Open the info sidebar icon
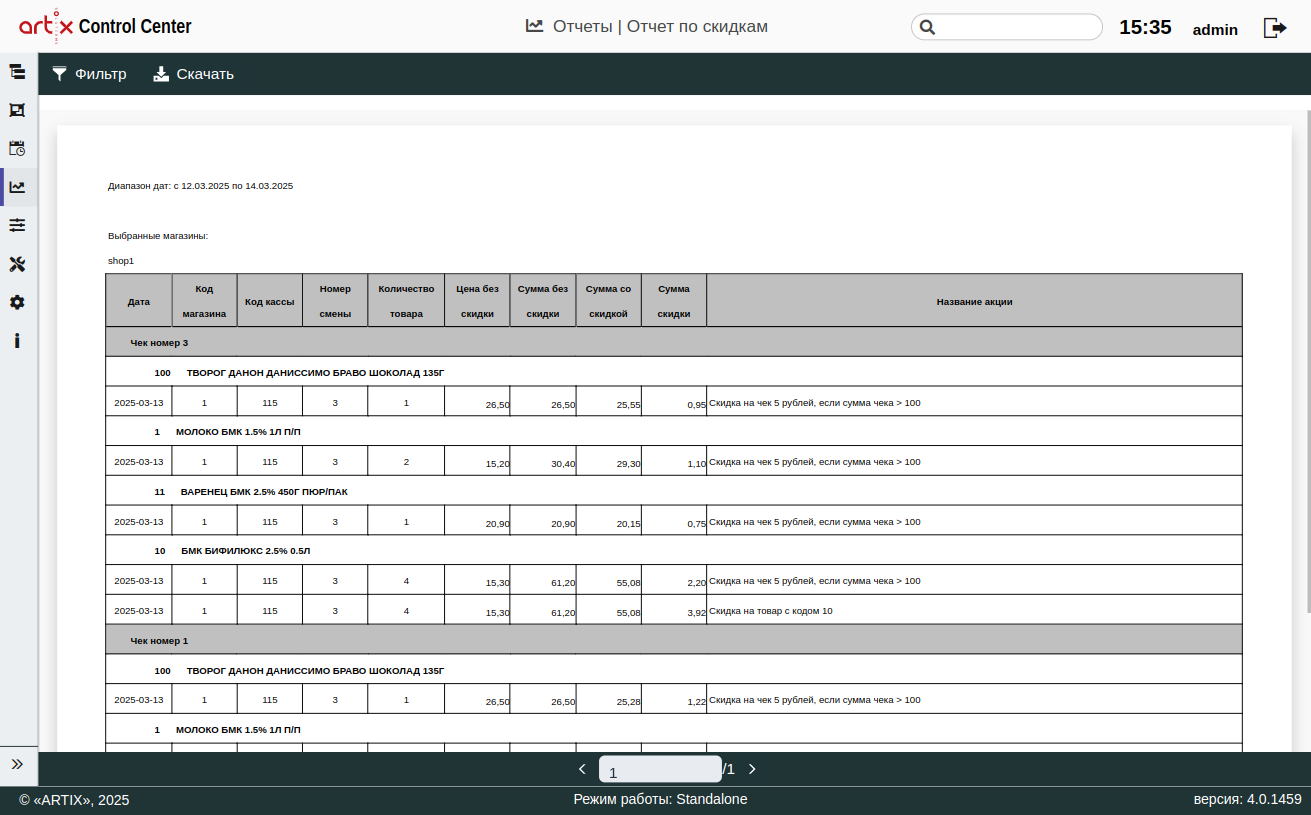 pos(17,341)
